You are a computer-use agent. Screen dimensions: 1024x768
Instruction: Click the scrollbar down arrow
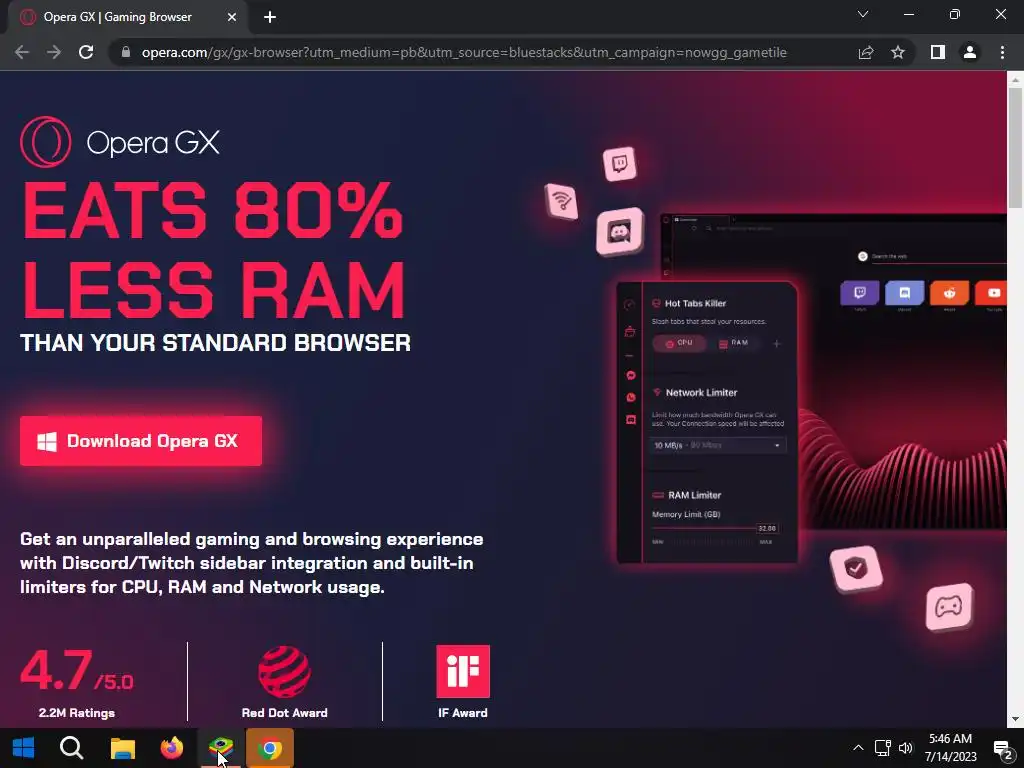(1015, 720)
